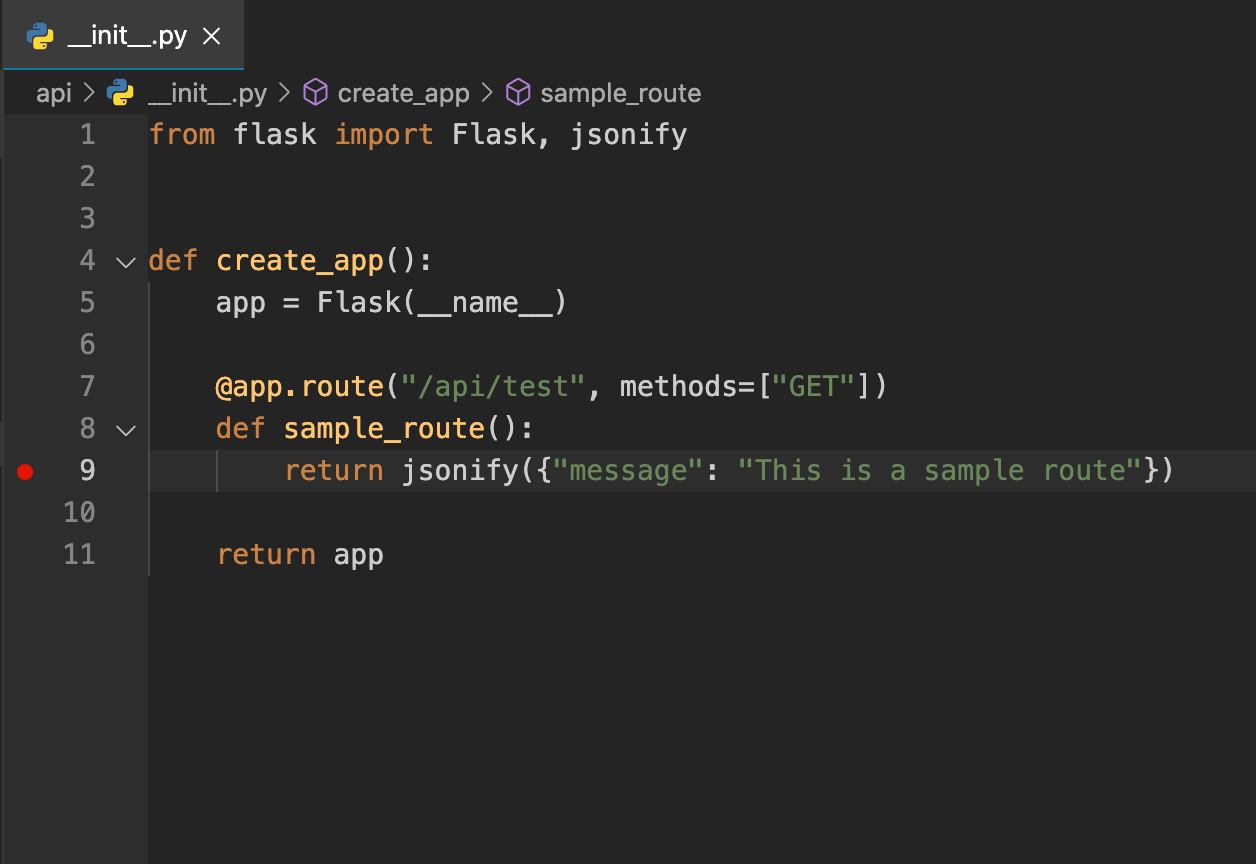This screenshot has height=864, width=1256.
Task: Click 'methods' keyword on line 7
Action: (x=678, y=387)
